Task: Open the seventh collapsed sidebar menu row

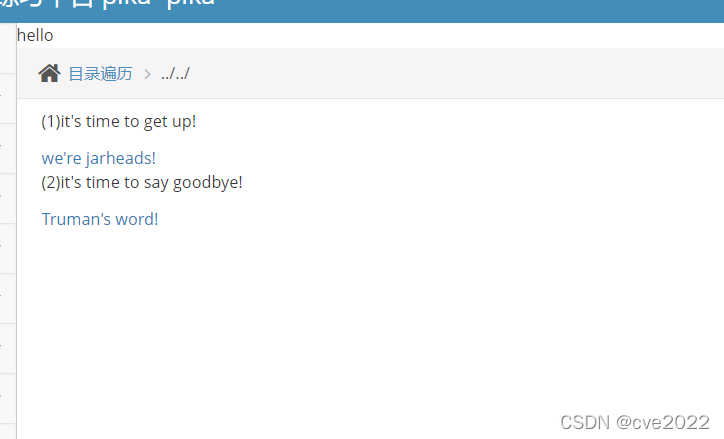Action: (x=7, y=398)
